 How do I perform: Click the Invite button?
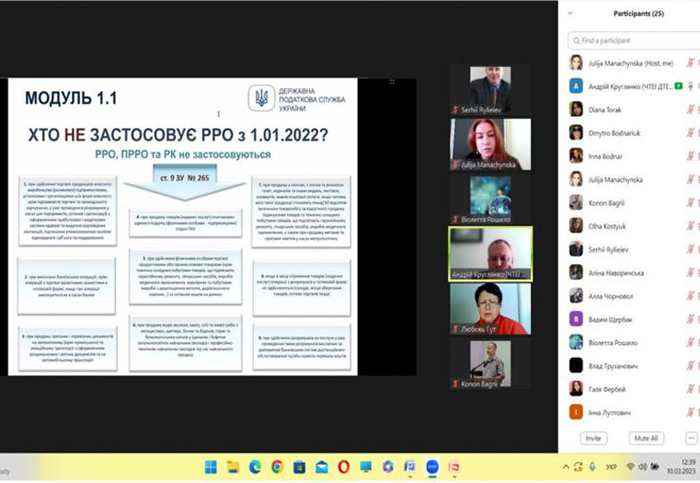pyautogui.click(x=593, y=438)
